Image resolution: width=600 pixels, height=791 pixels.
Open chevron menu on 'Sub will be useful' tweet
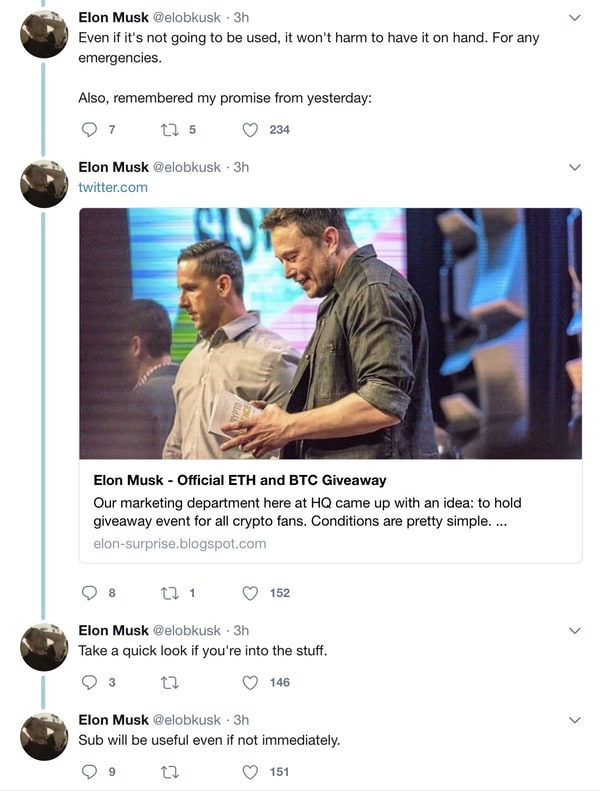(574, 720)
